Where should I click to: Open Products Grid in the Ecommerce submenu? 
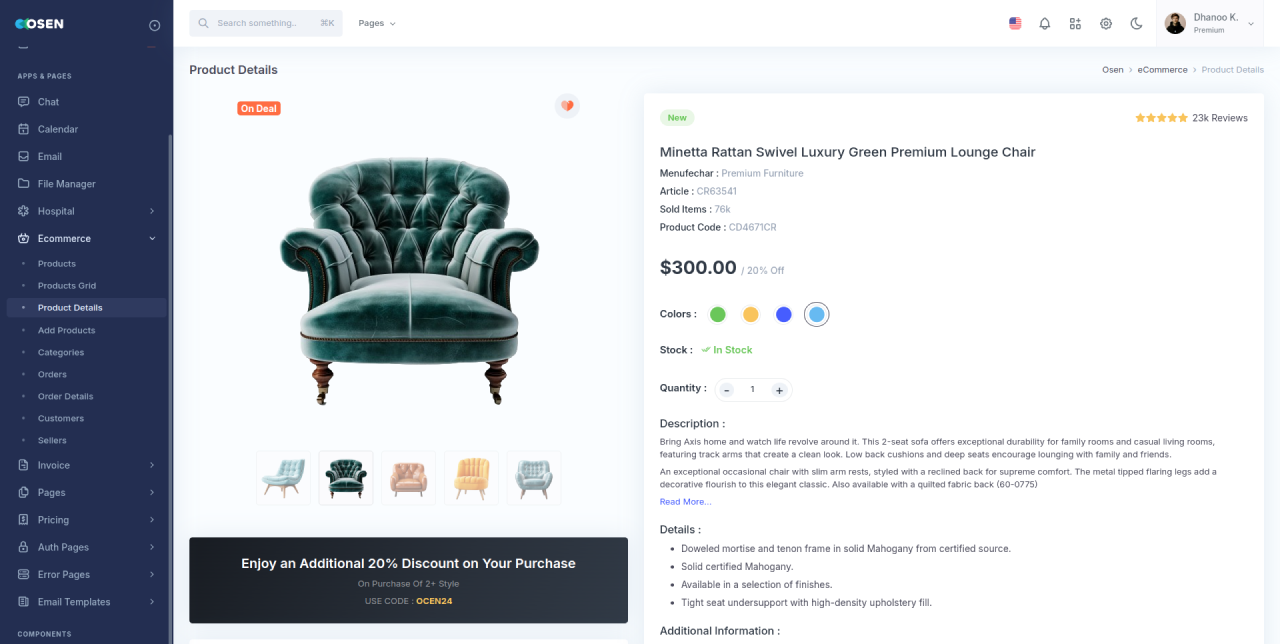point(67,286)
